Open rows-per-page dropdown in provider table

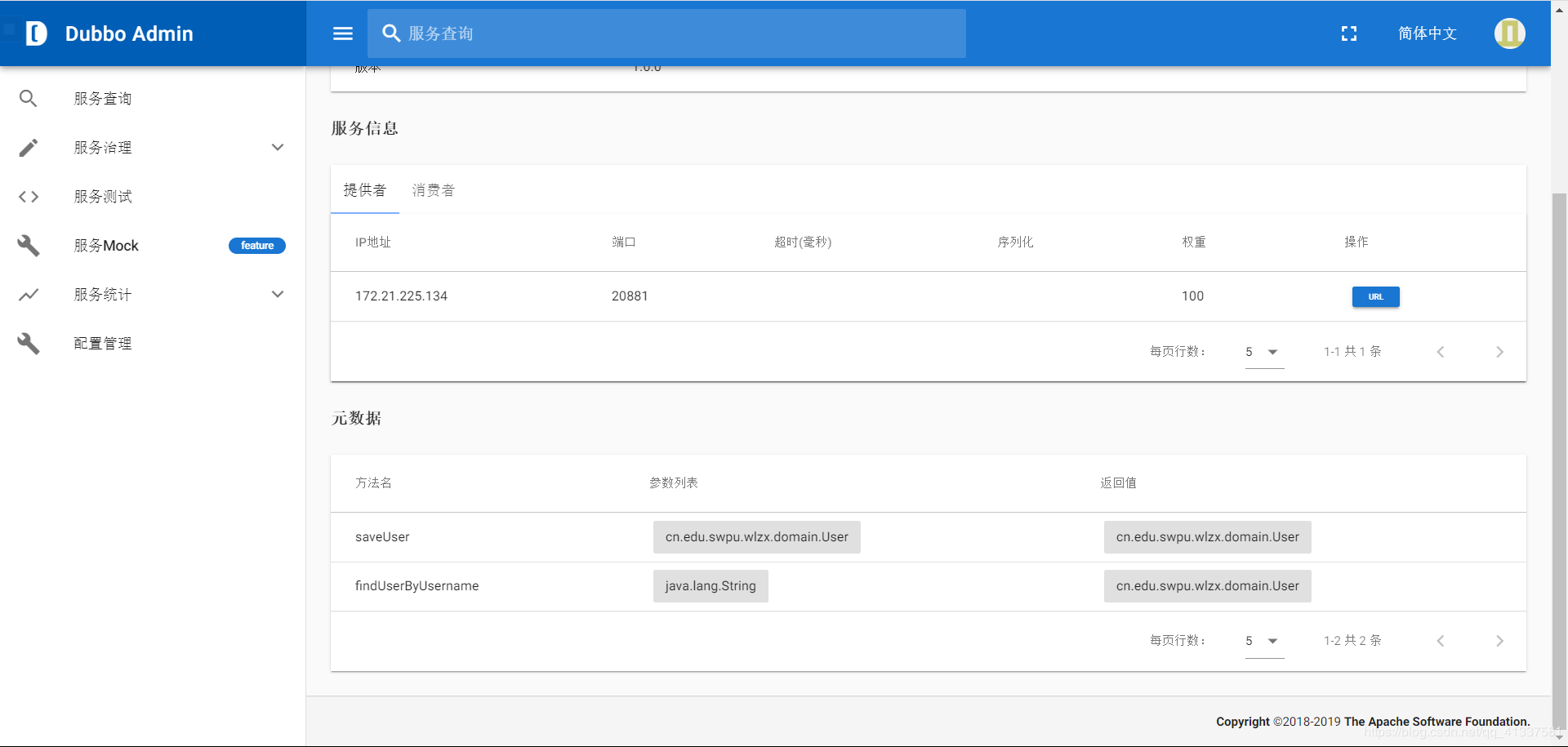(1264, 352)
